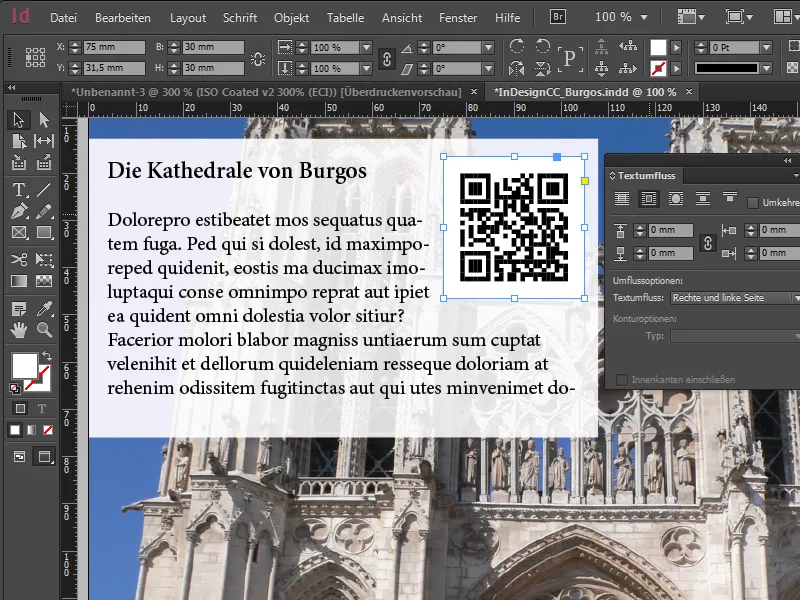Select the Rectangle Frame tool

pyautogui.click(x=18, y=233)
